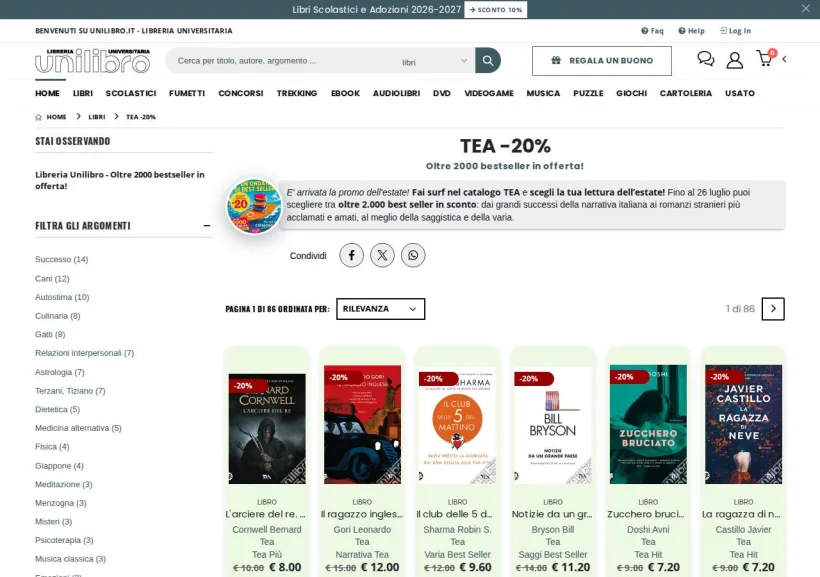Open the VIDEOGAME menu item
The image size is (820, 577).
(x=488, y=93)
